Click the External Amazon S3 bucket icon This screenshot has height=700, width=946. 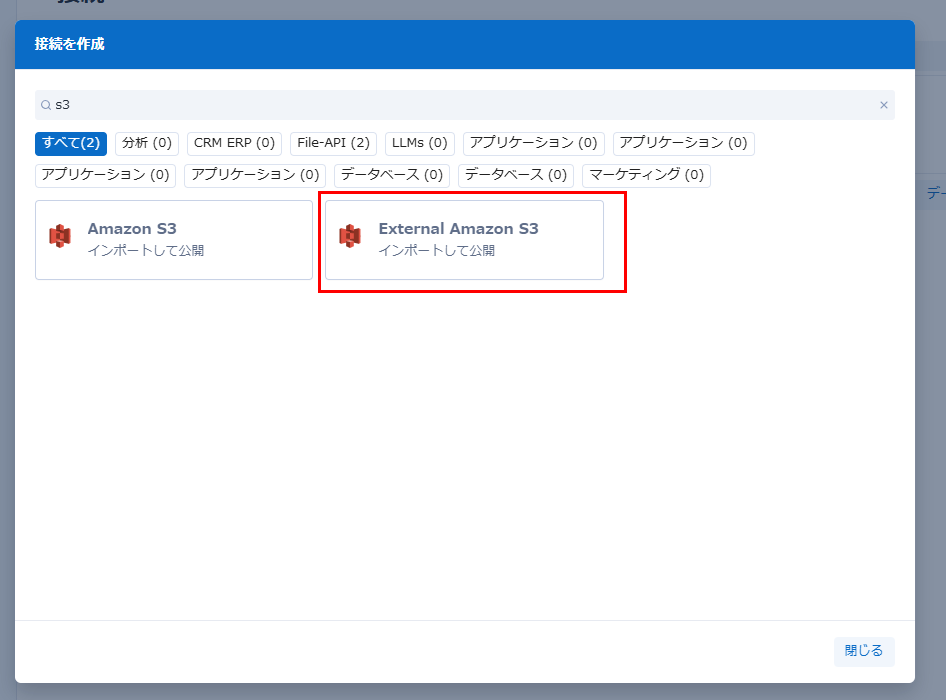(350, 237)
